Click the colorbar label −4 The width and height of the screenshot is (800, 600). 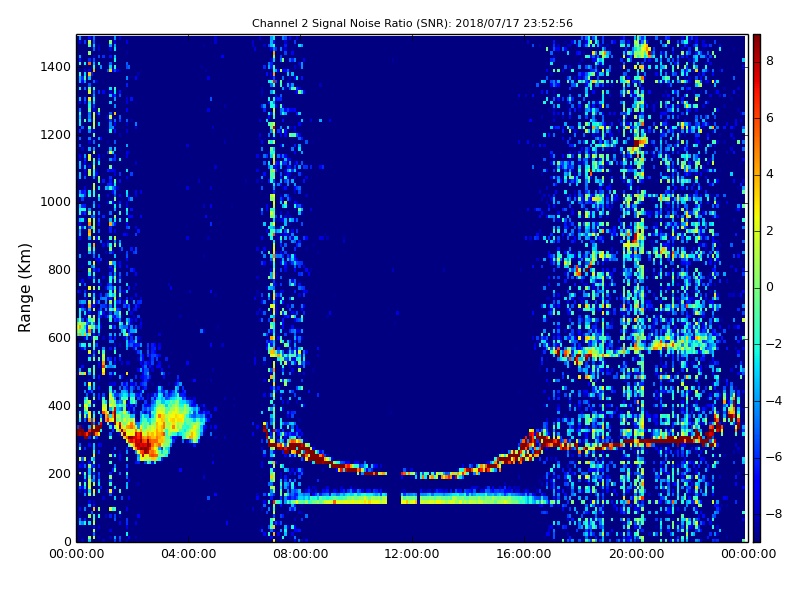pyautogui.click(x=774, y=401)
